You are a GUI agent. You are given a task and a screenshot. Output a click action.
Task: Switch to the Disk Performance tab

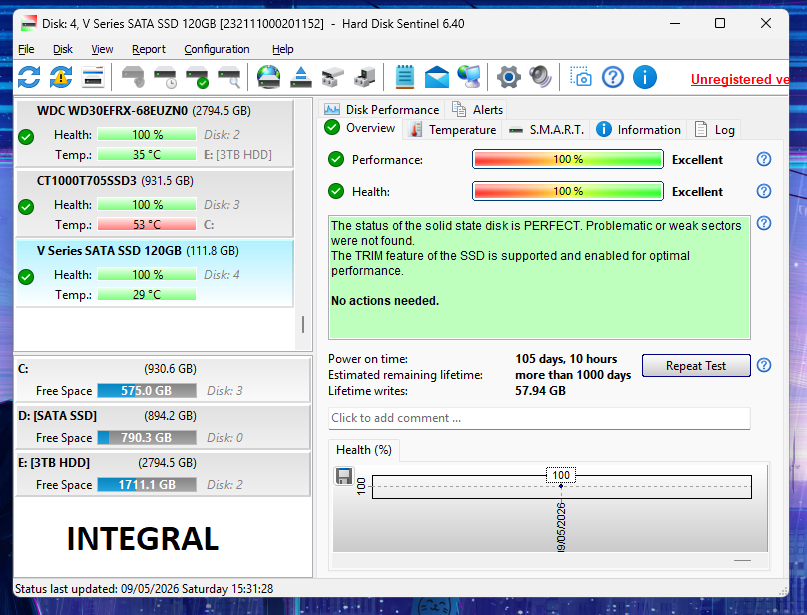click(381, 110)
